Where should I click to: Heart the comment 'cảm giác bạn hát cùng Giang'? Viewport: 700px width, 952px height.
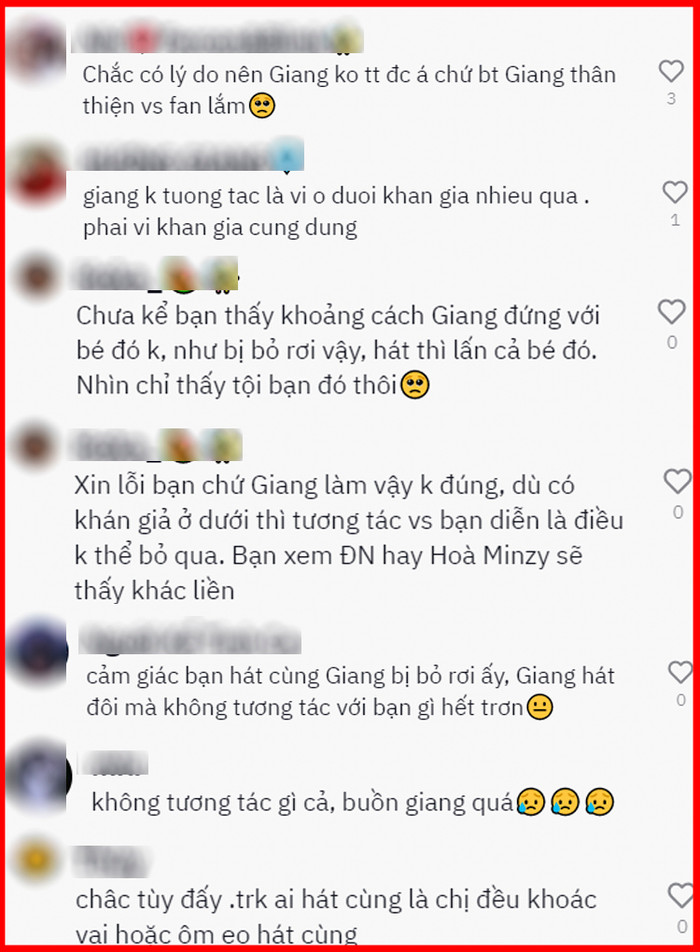coord(680,672)
